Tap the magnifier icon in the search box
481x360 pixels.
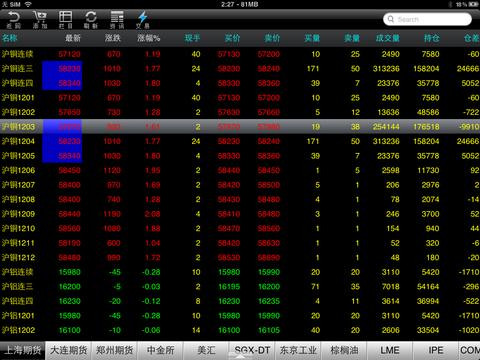click(391, 19)
